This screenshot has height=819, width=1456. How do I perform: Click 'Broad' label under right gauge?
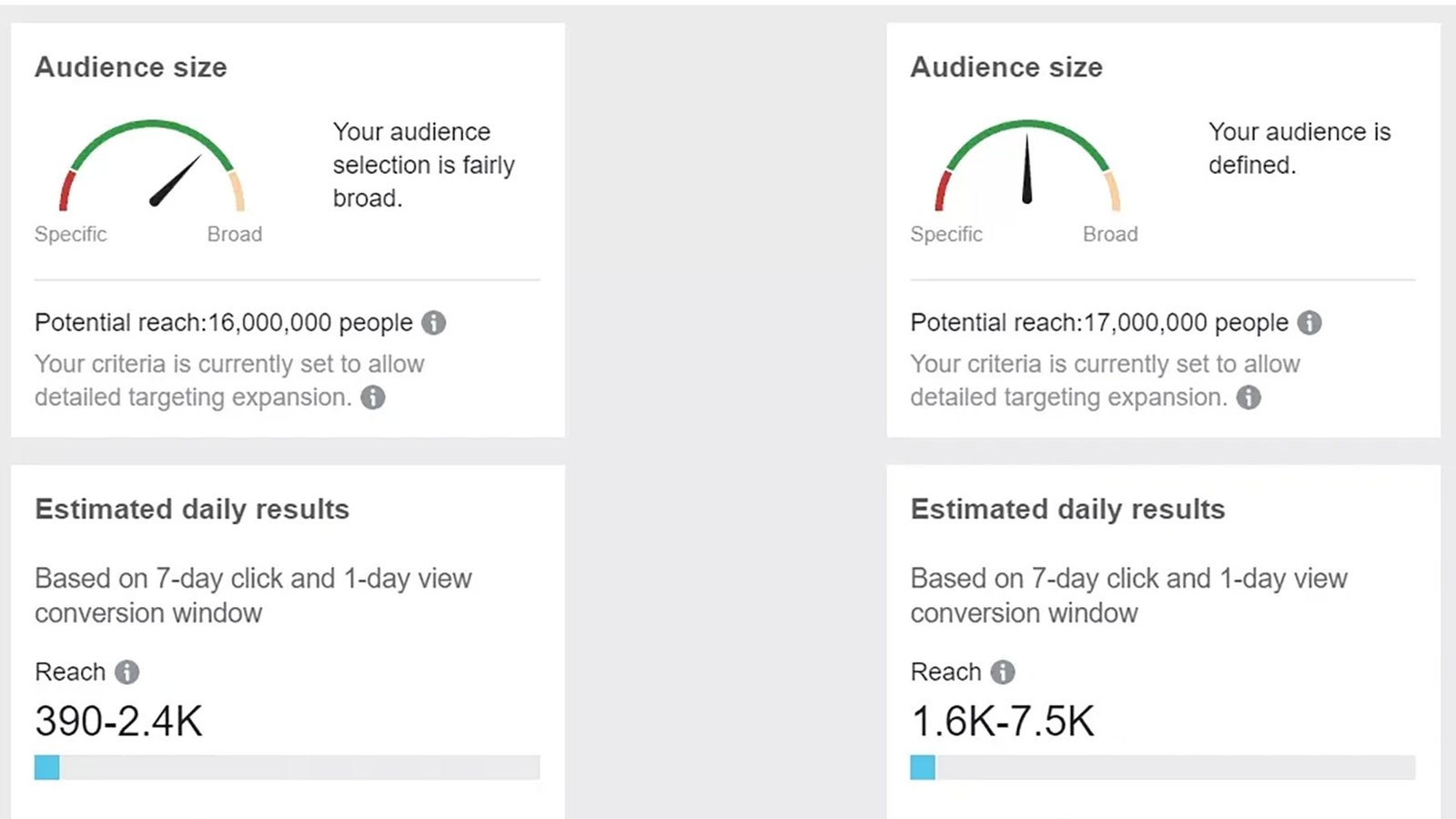click(x=1110, y=235)
